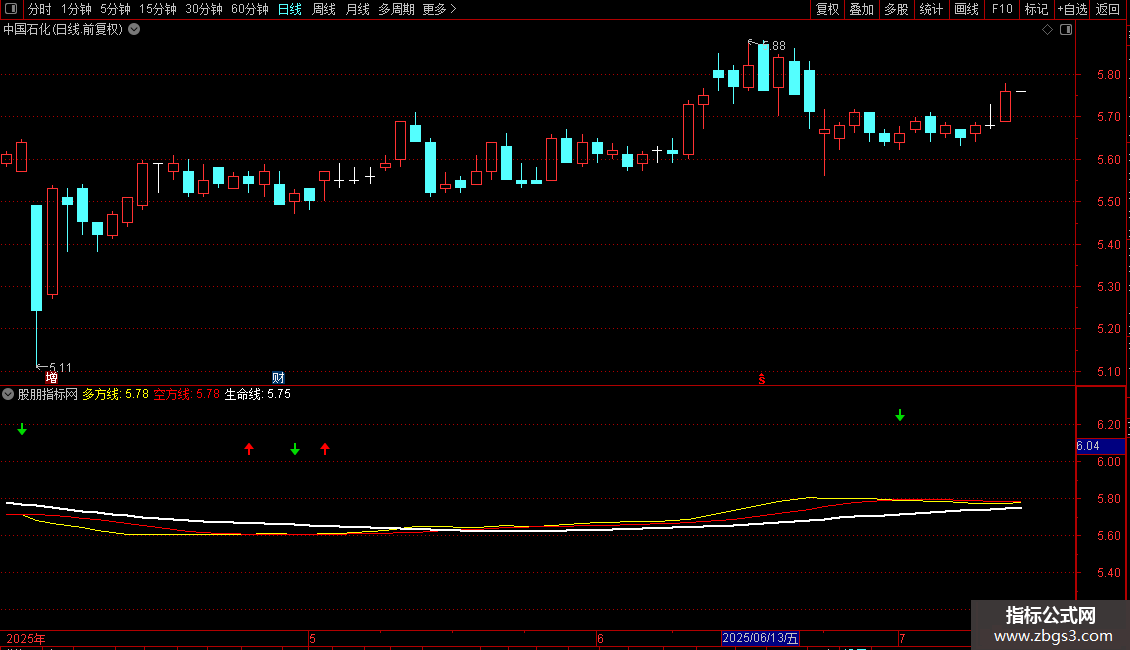
Task: Click the 增 event marker
Action: coord(51,378)
